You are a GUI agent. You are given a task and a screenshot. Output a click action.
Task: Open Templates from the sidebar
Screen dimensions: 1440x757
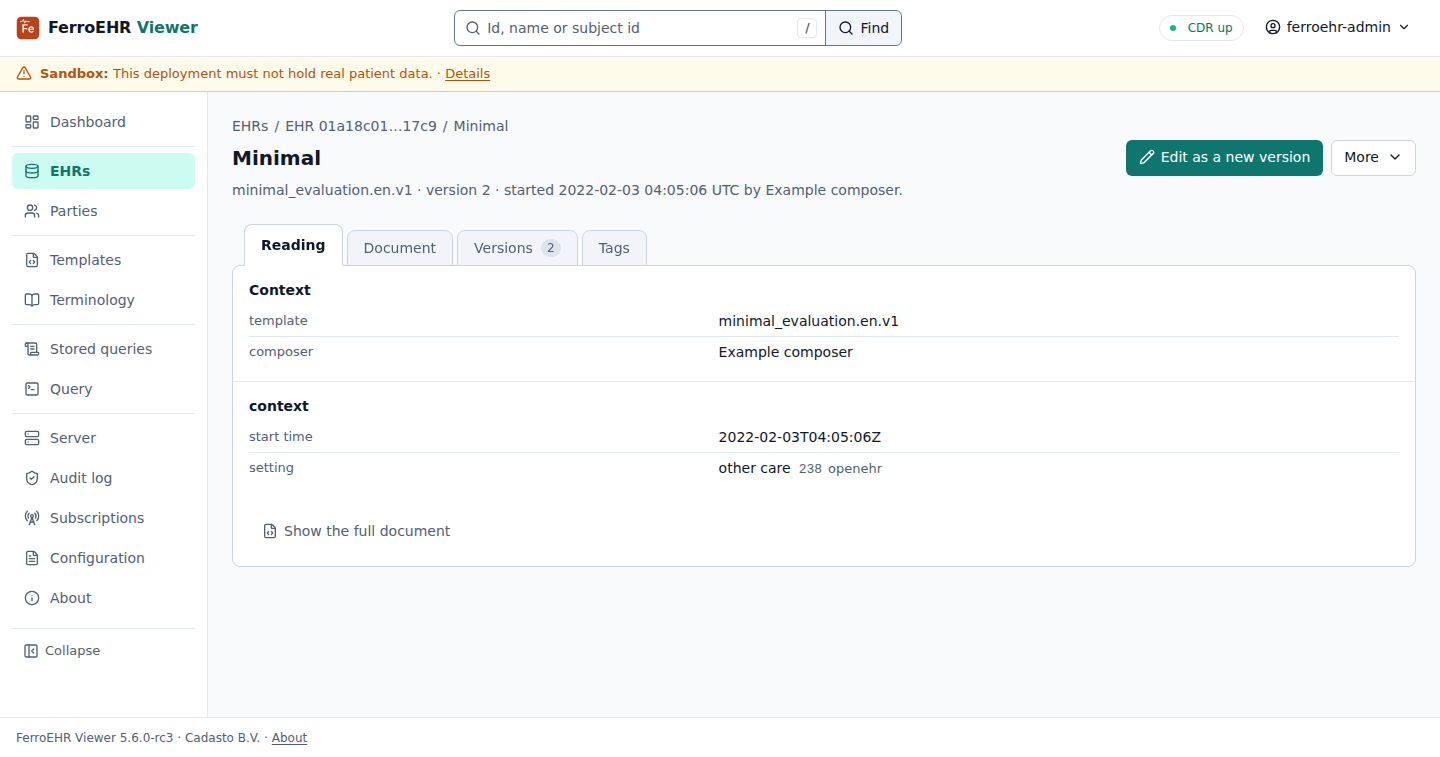click(103, 260)
